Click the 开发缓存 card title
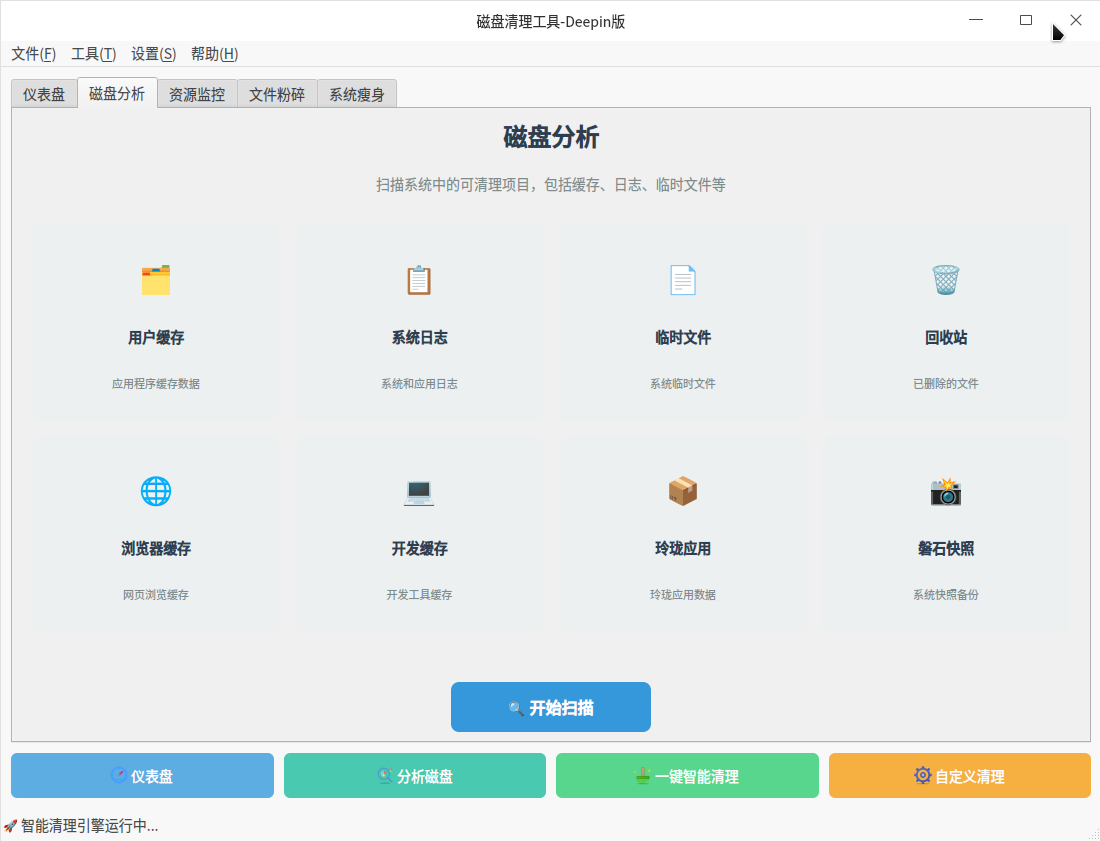This screenshot has height=841, width=1100. [x=420, y=549]
